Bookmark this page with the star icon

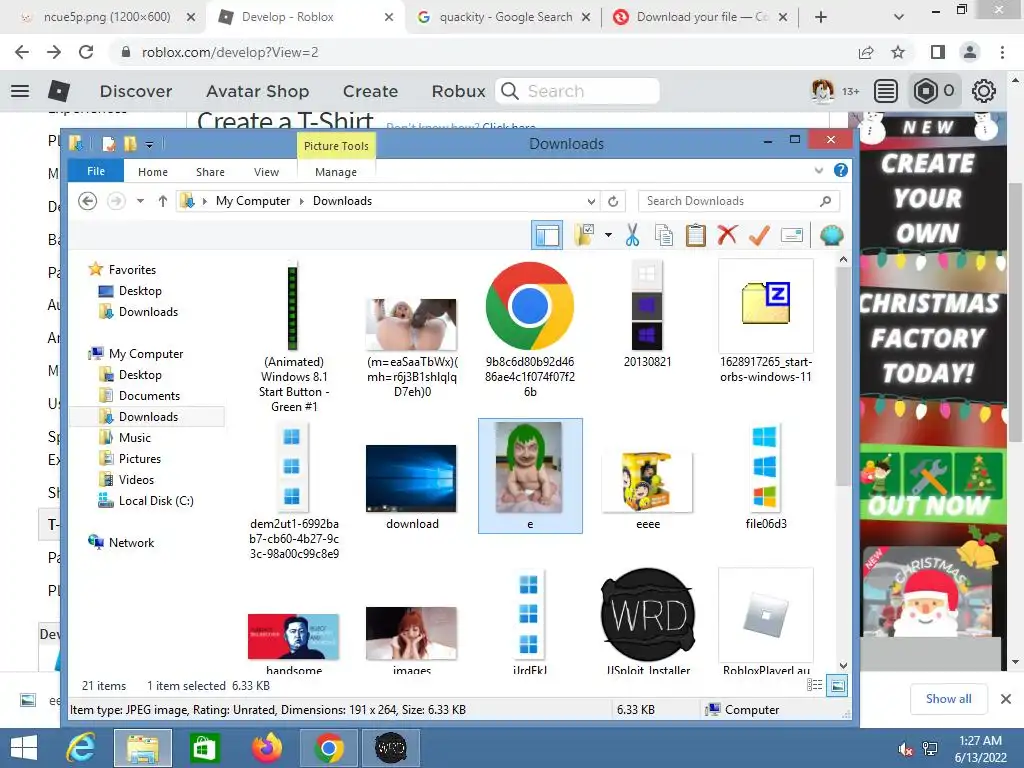(x=898, y=52)
